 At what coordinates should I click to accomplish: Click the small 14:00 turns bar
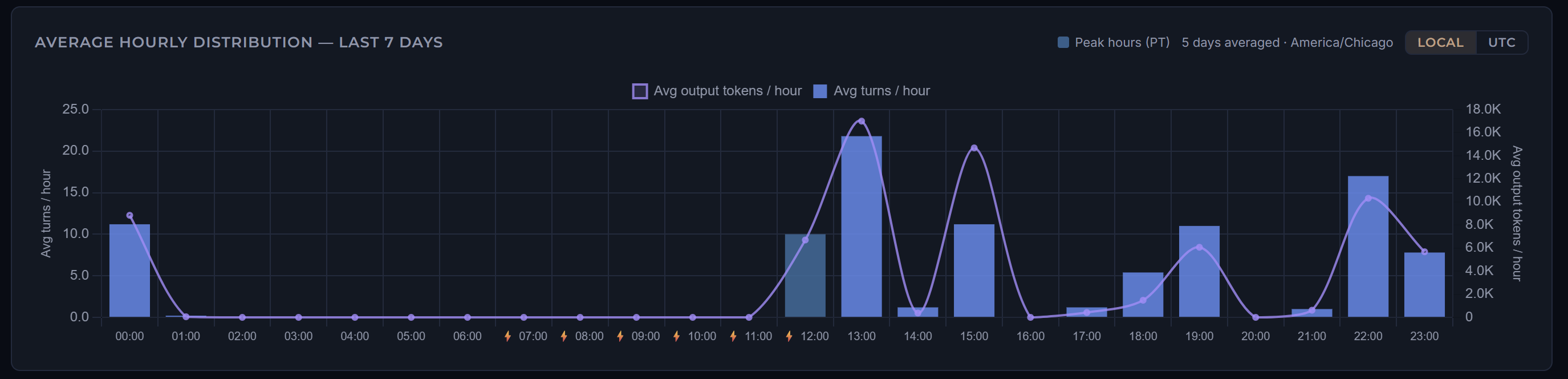pyautogui.click(x=918, y=312)
